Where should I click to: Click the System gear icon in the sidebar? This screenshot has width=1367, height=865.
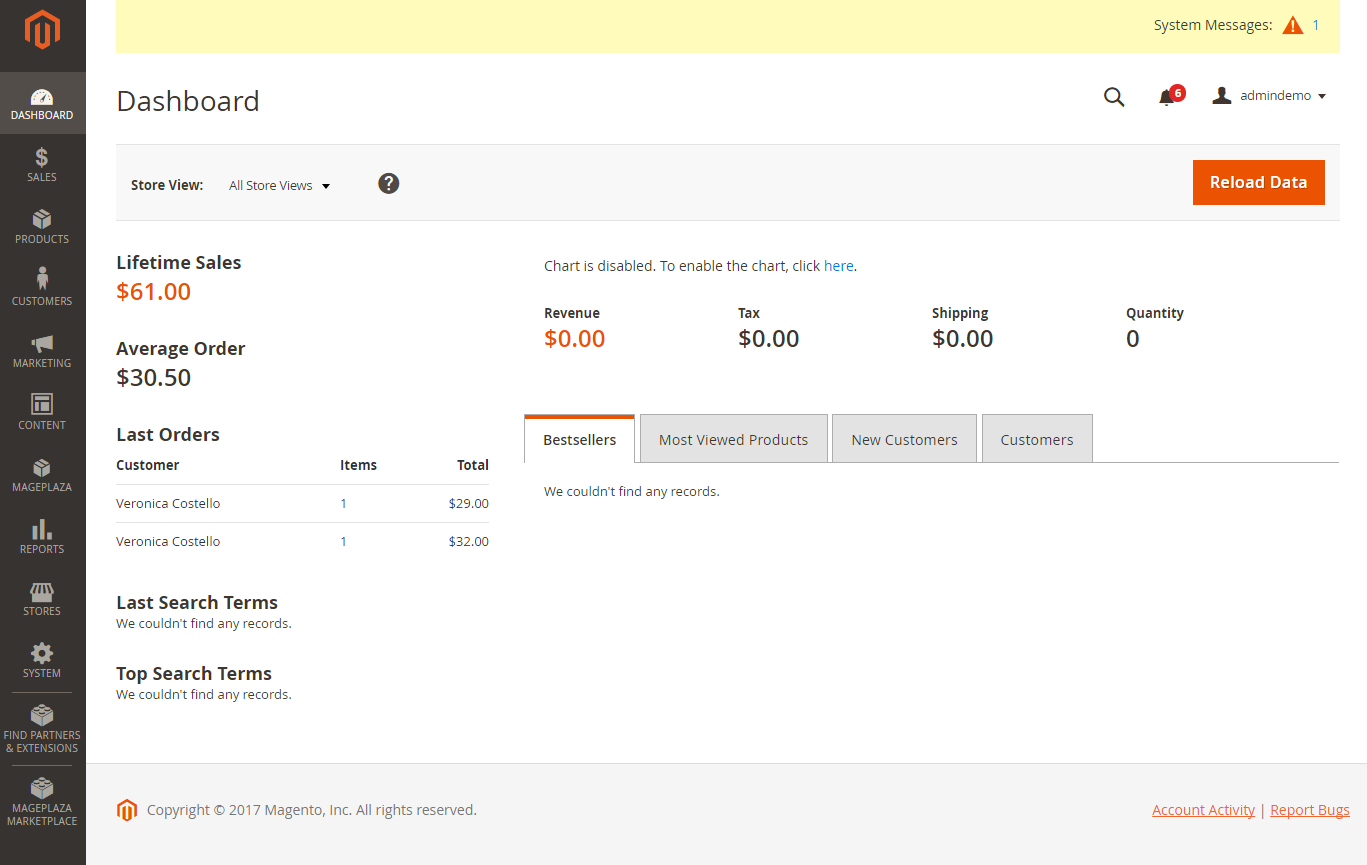(41, 659)
